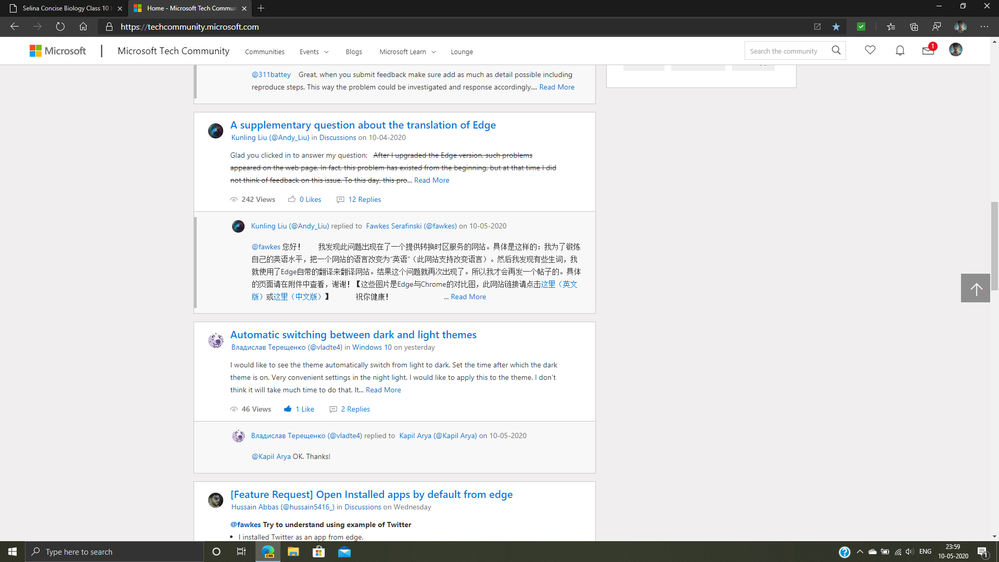
Task: Open post about translation of Edge
Action: click(x=363, y=125)
